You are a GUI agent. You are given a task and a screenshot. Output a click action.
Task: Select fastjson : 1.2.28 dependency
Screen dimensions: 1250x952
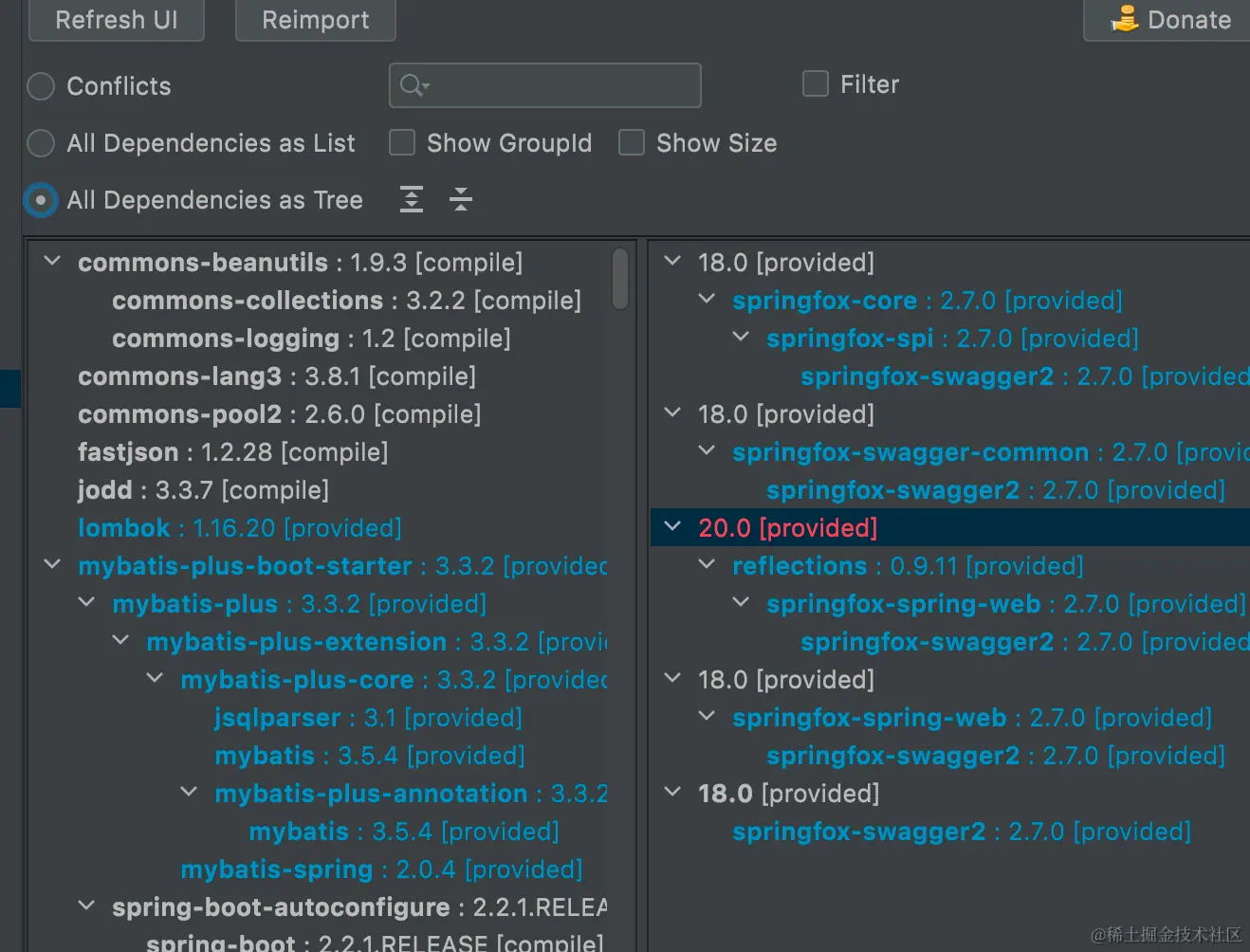232,452
